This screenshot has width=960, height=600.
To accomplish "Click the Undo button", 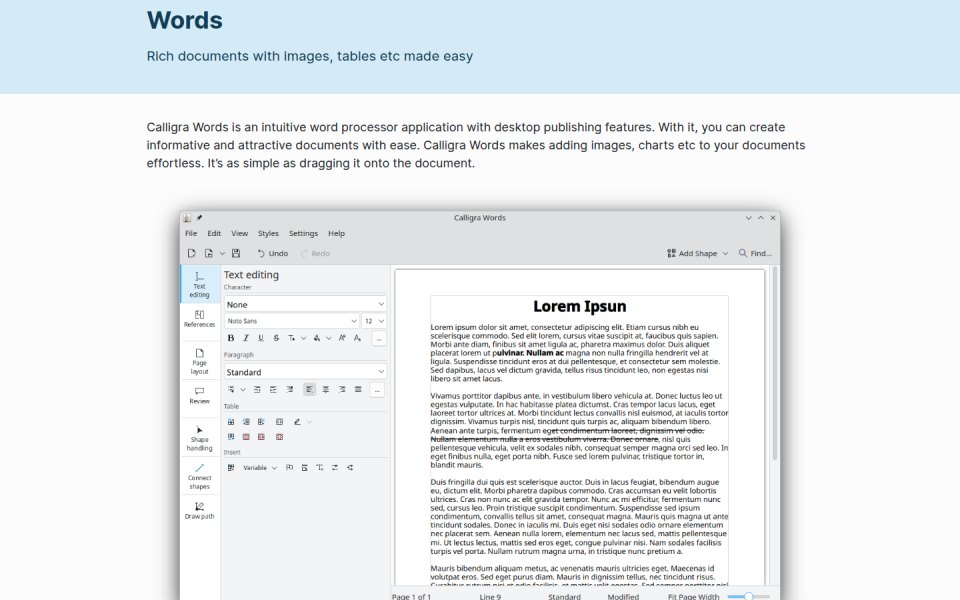I will tap(273, 253).
